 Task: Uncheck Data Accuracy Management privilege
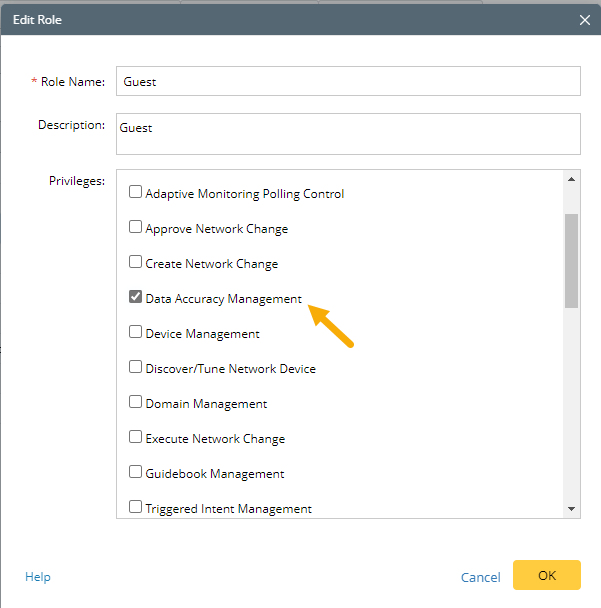point(135,298)
